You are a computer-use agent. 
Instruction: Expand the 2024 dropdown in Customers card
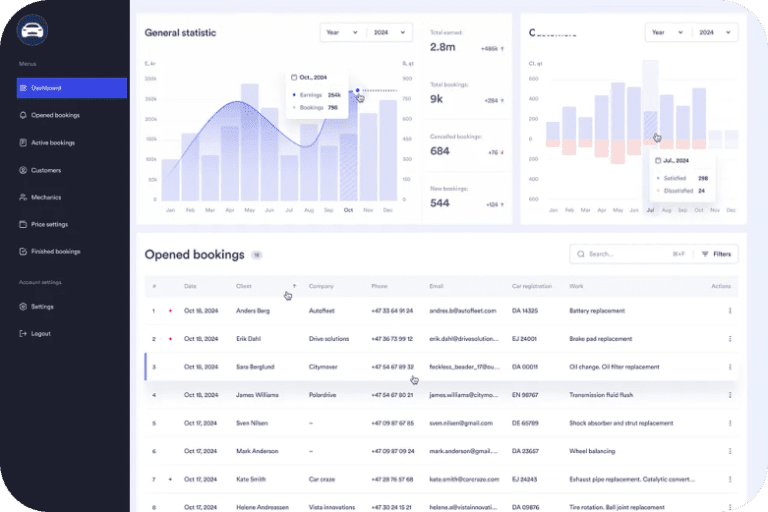point(715,32)
